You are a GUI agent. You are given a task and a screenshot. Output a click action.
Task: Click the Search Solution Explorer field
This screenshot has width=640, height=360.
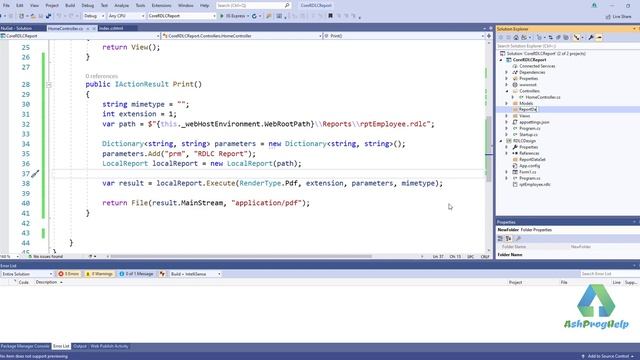click(x=567, y=46)
